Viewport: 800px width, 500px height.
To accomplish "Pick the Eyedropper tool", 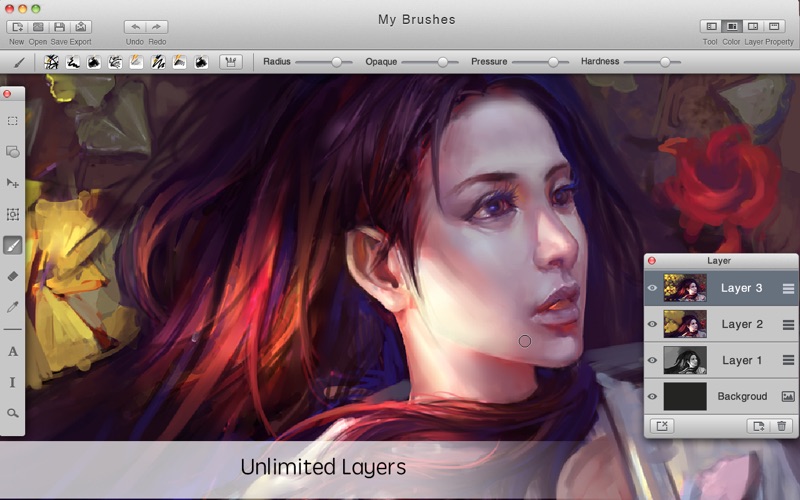I will [x=13, y=307].
